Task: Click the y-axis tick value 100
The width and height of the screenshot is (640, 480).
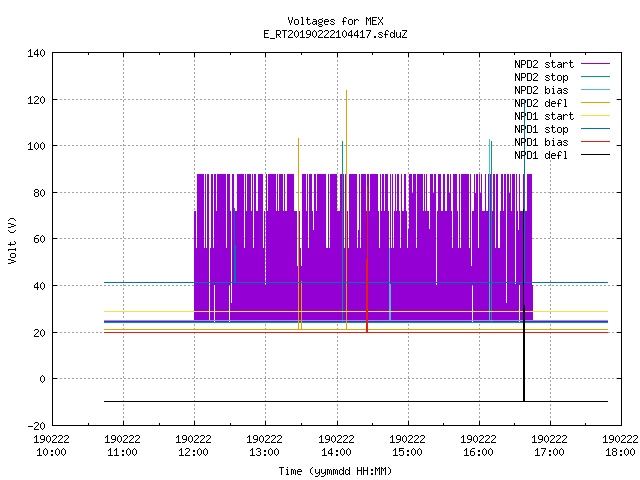Action: [36, 146]
